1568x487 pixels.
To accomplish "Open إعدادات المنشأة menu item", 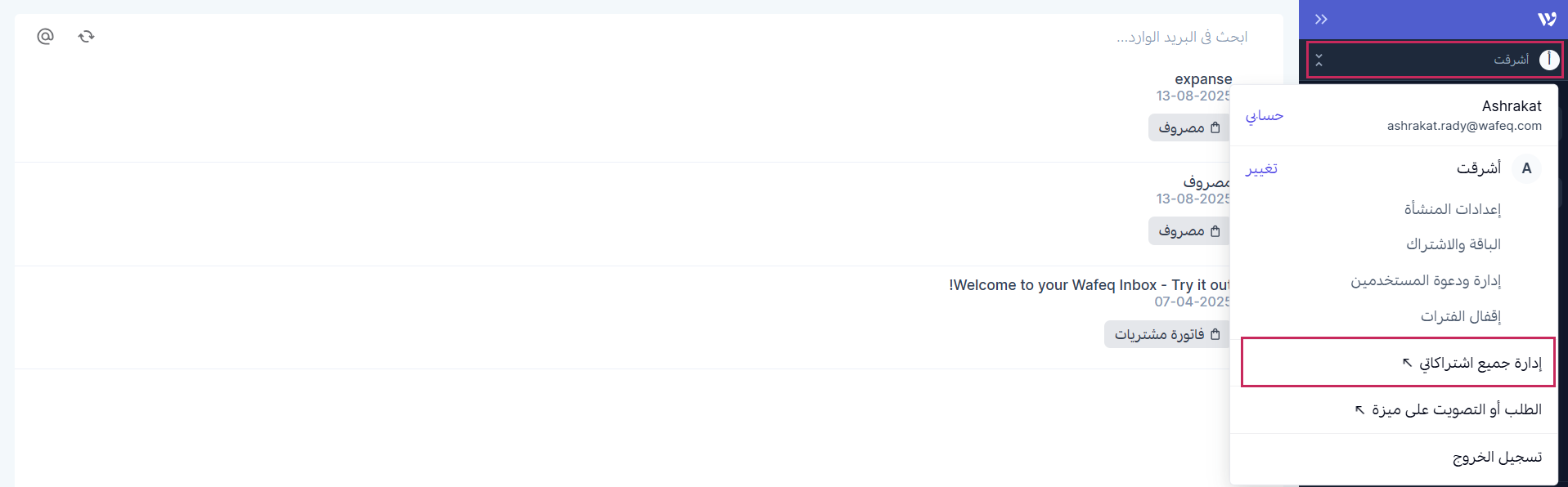I will tap(1453, 209).
